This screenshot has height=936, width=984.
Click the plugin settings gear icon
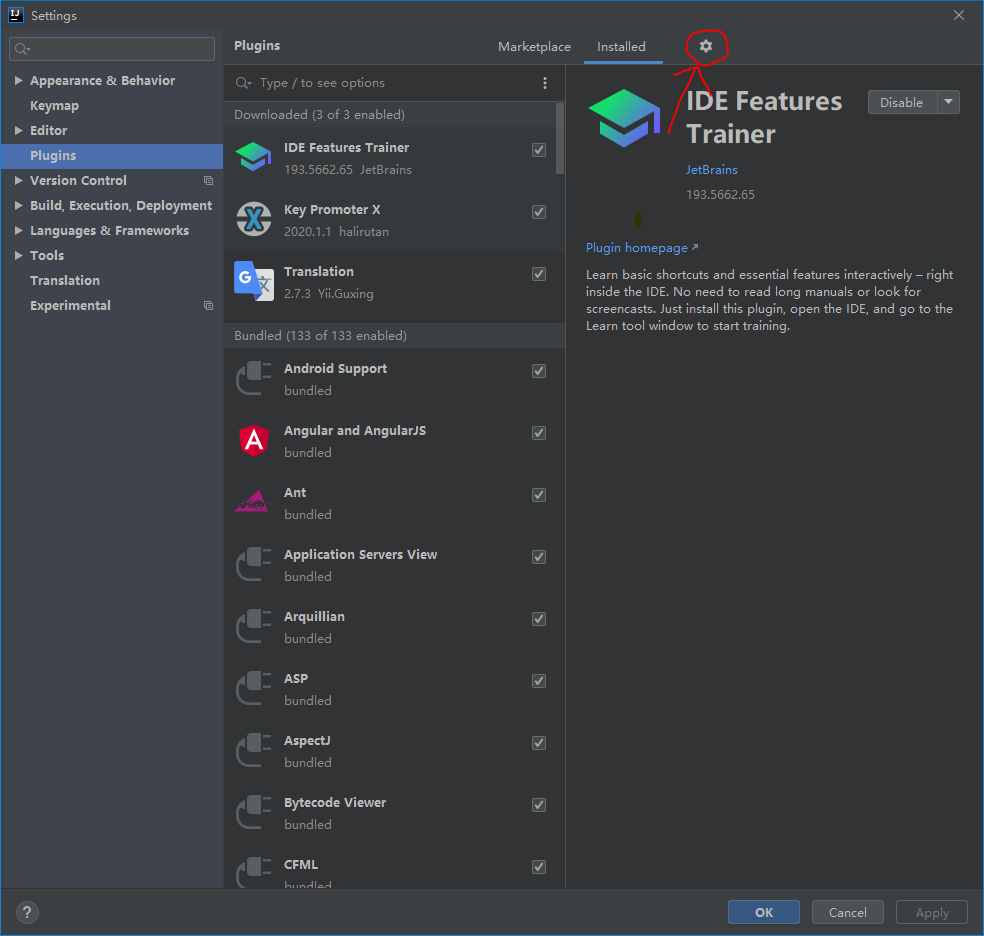706,45
